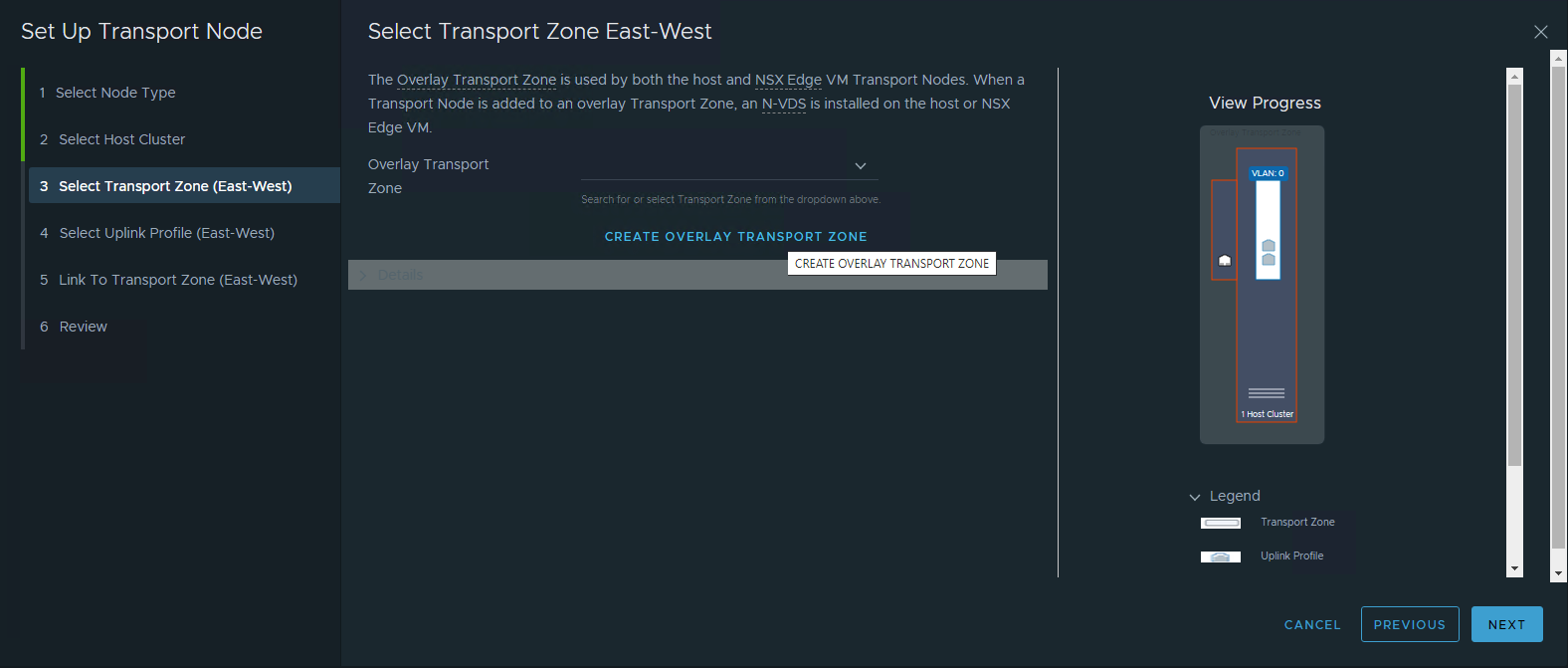Expand the Details section

pyautogui.click(x=363, y=275)
